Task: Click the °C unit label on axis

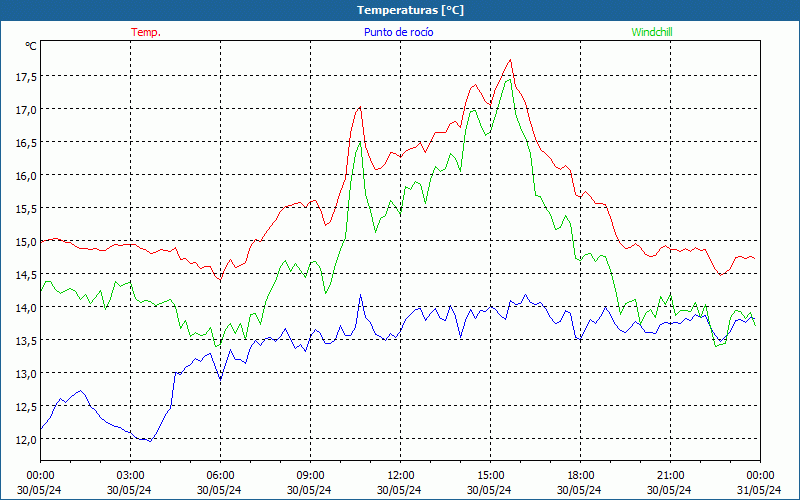Action: coord(31,46)
